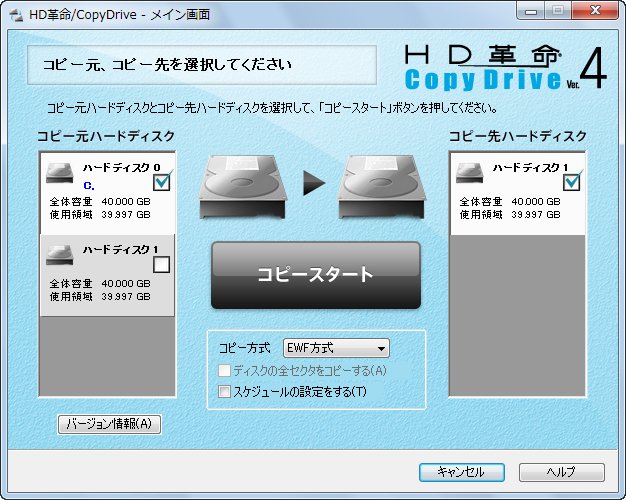Click the source disk 0 使用領域 39.997 GB value
626x500 pixels.
click(126, 215)
